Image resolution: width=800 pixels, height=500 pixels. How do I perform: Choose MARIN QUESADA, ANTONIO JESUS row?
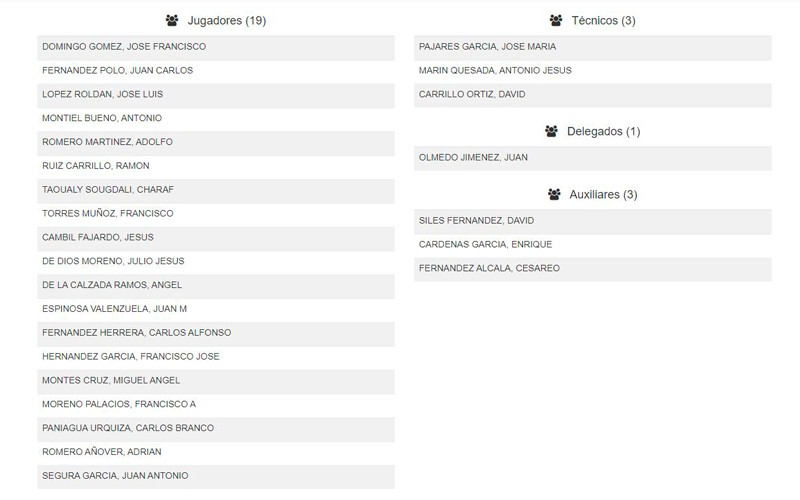point(593,71)
